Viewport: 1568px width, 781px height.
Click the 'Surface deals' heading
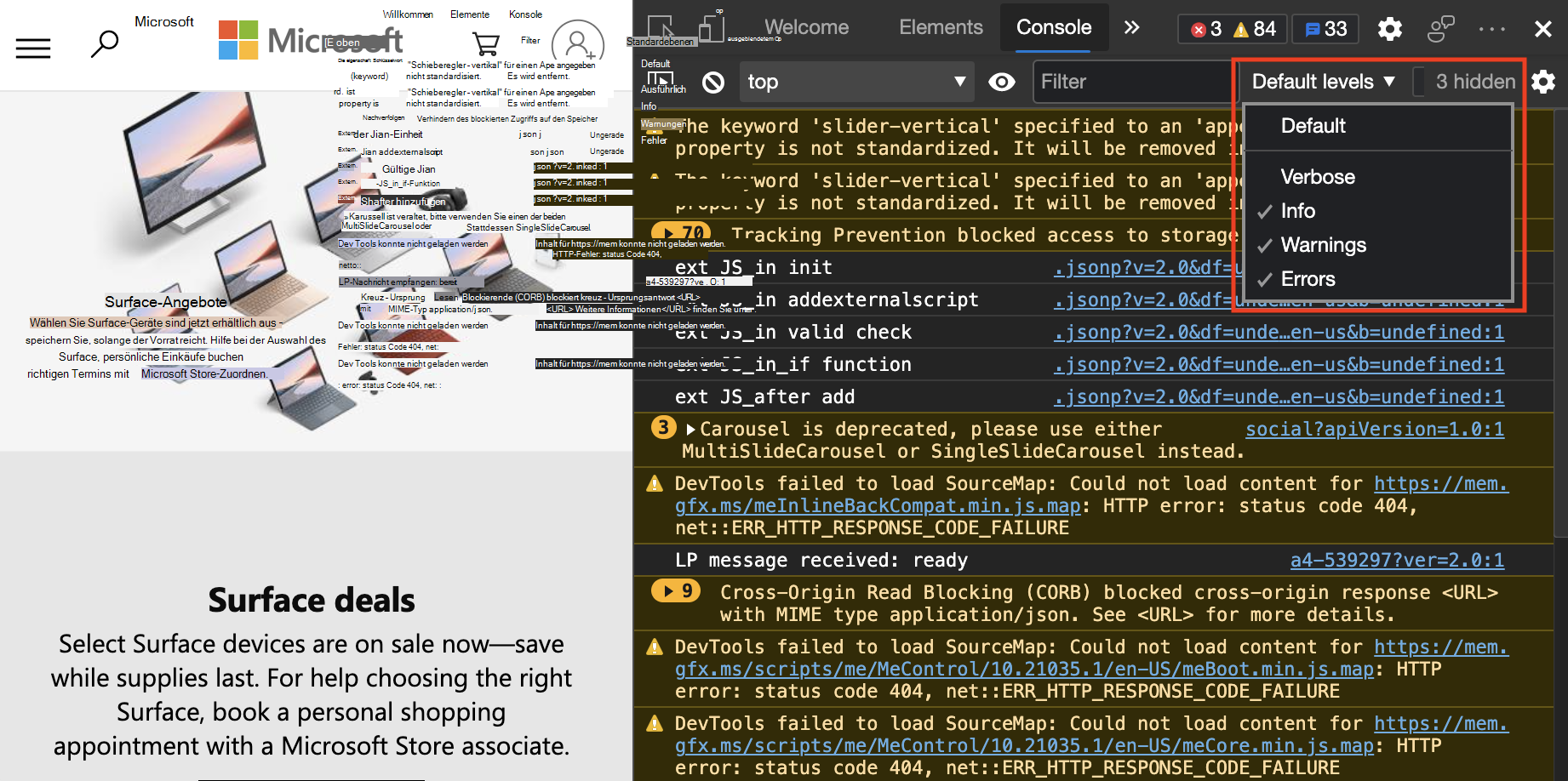point(312,600)
